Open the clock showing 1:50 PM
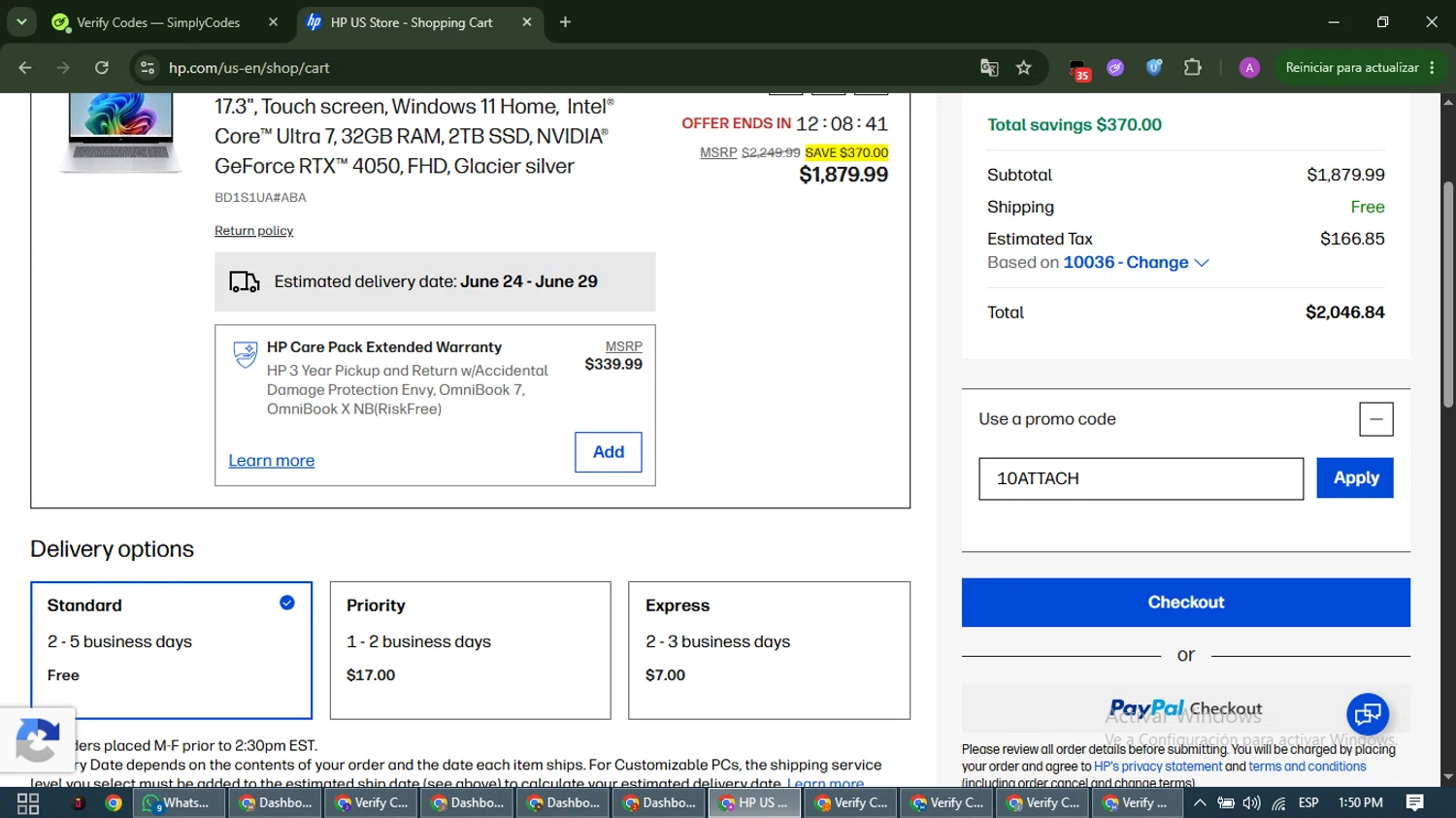Screen dimensions: 1456x818 click(1360, 803)
